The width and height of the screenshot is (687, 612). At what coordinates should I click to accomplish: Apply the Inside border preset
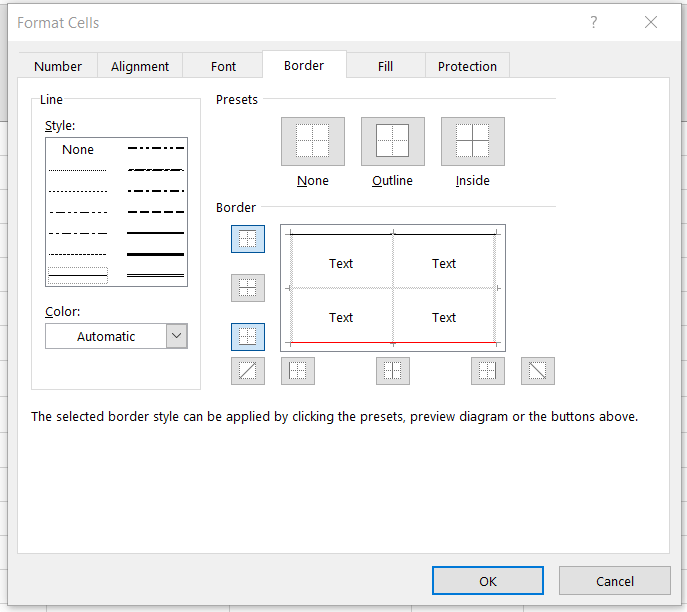click(473, 141)
